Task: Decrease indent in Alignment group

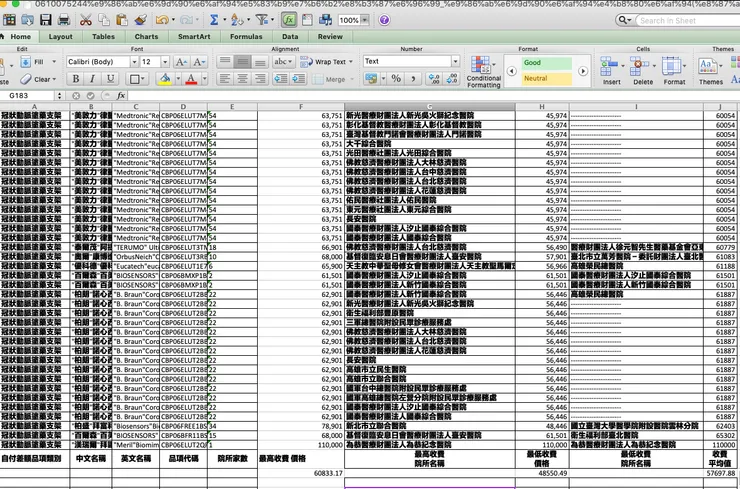Action: click(281, 79)
